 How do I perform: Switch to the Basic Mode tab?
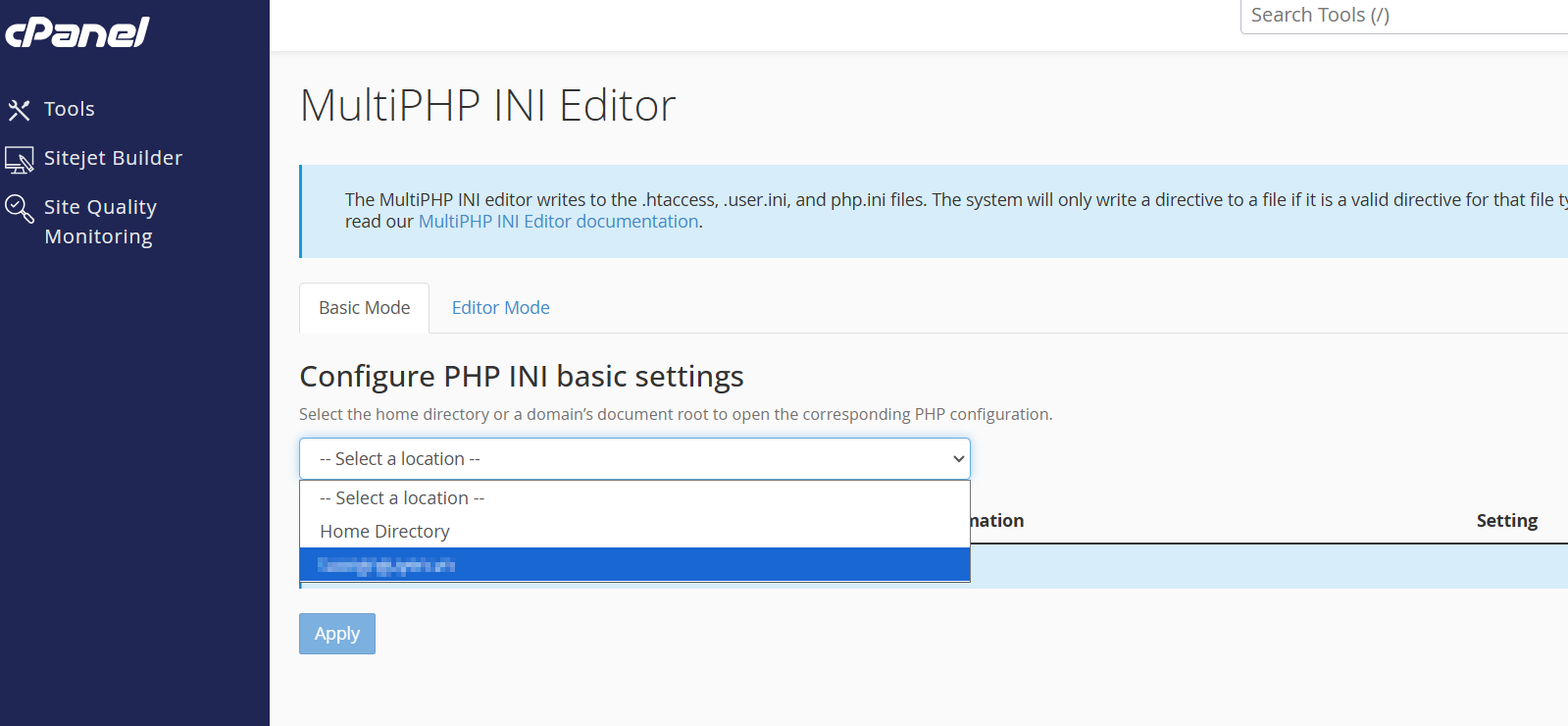364,308
